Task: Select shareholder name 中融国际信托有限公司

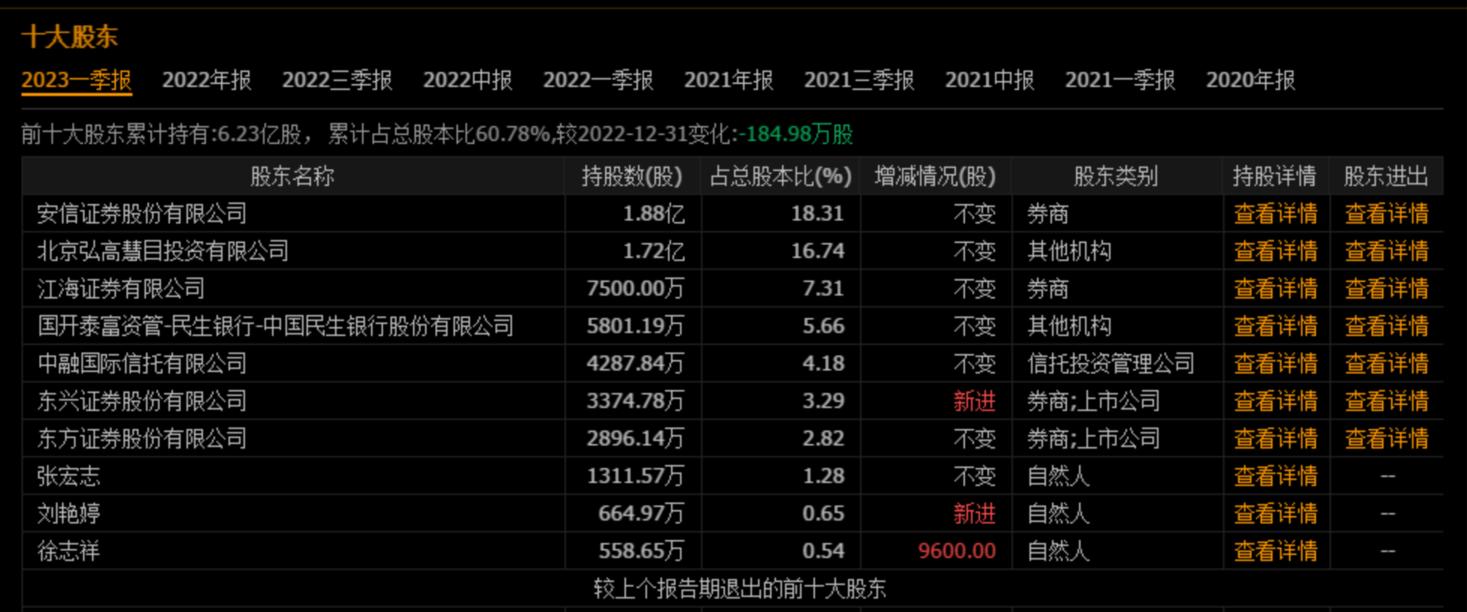Action: click(142, 364)
